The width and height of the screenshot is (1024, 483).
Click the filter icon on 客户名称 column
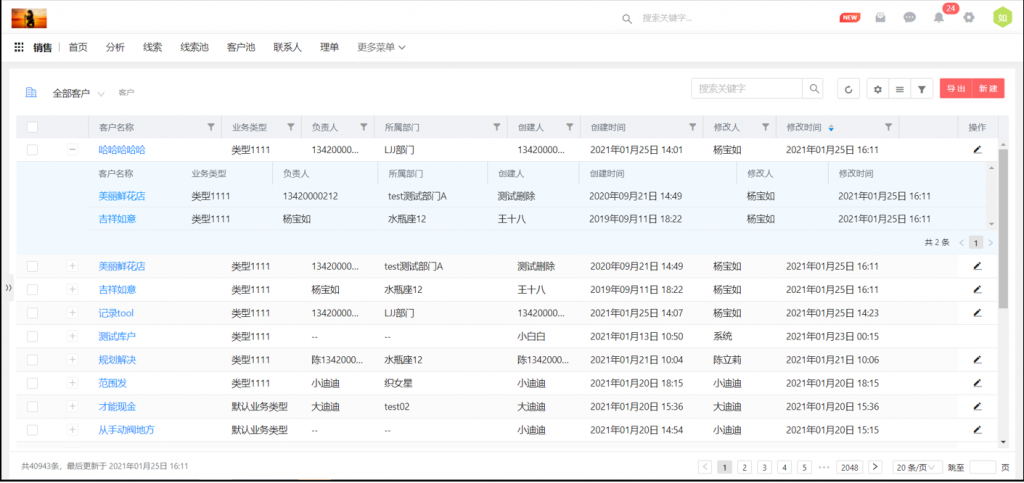210,127
